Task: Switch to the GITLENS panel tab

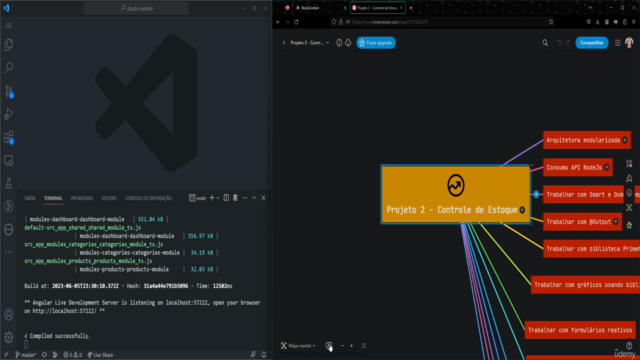Action: pyautogui.click(x=109, y=198)
